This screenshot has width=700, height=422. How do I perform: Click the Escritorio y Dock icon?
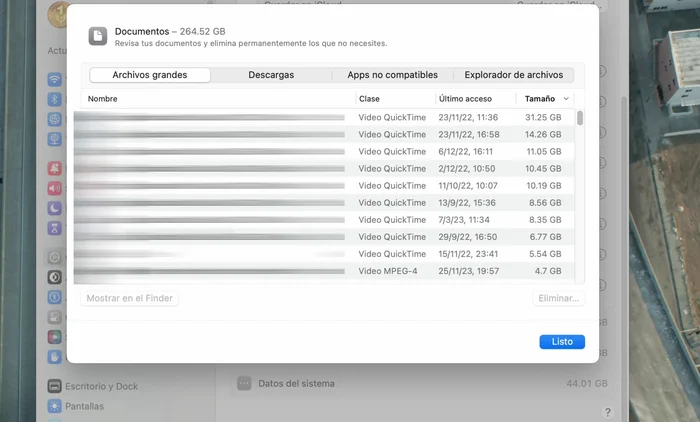pyautogui.click(x=54, y=386)
